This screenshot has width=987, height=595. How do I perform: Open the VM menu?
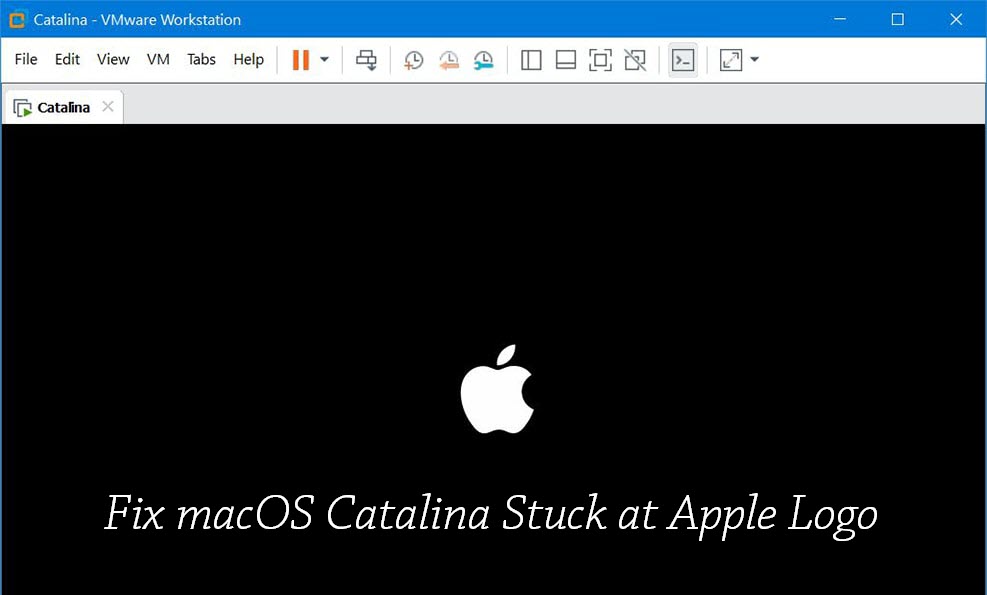[158, 59]
